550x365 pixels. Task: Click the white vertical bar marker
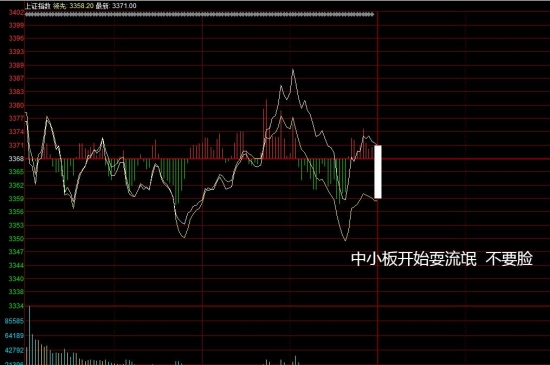[378, 172]
